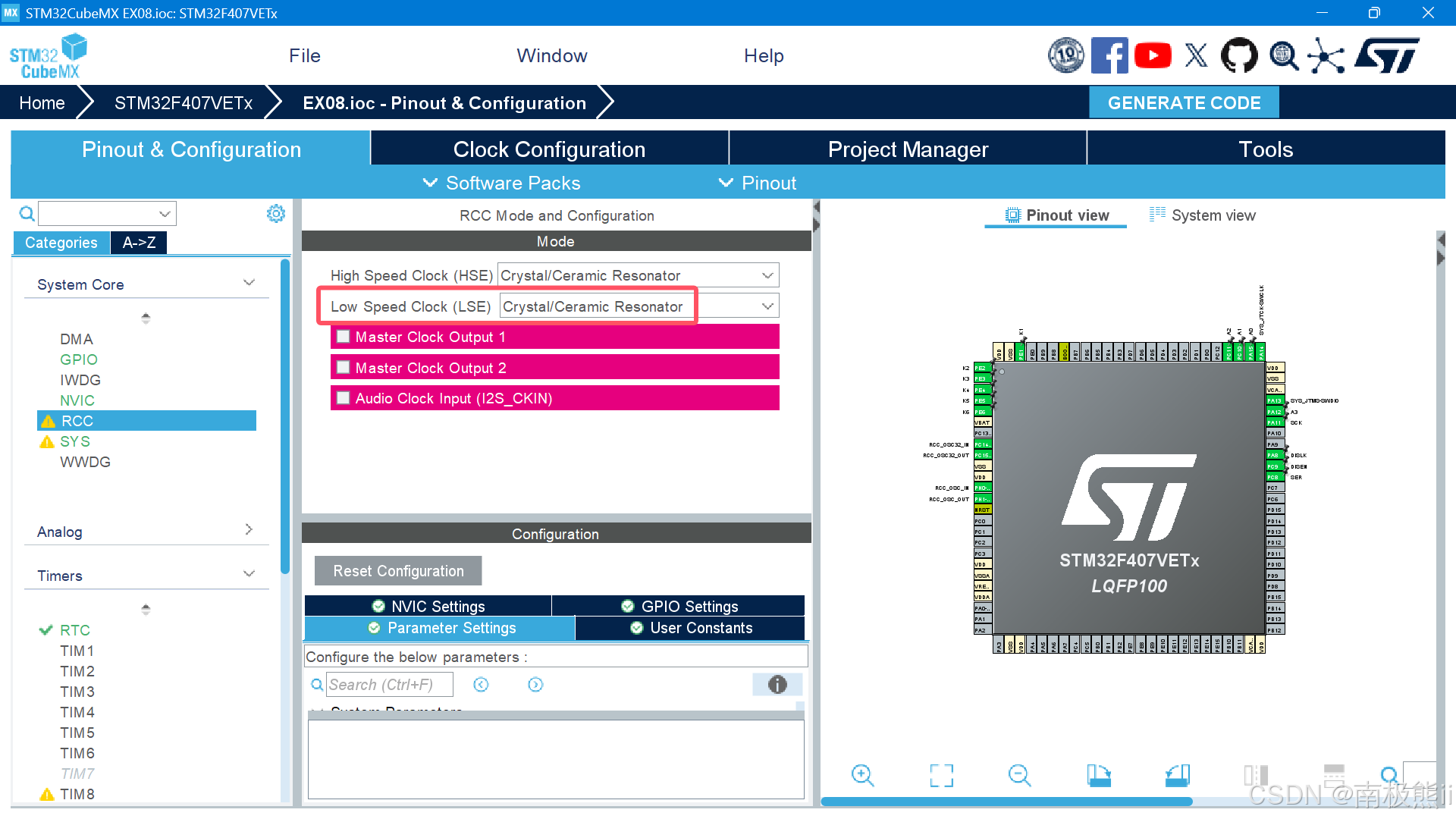The width and height of the screenshot is (1456, 819).
Task: Zoom in on the pinout view
Action: tap(862, 775)
